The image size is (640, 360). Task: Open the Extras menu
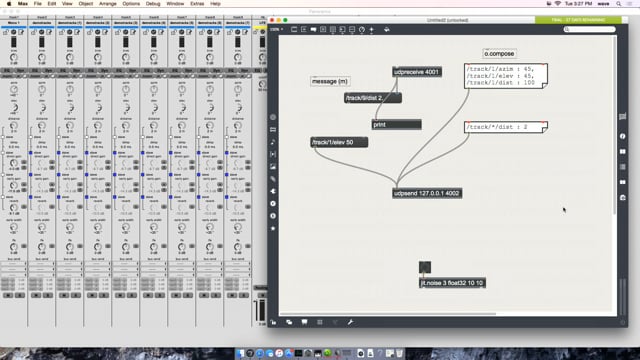pyautogui.click(x=197, y=4)
